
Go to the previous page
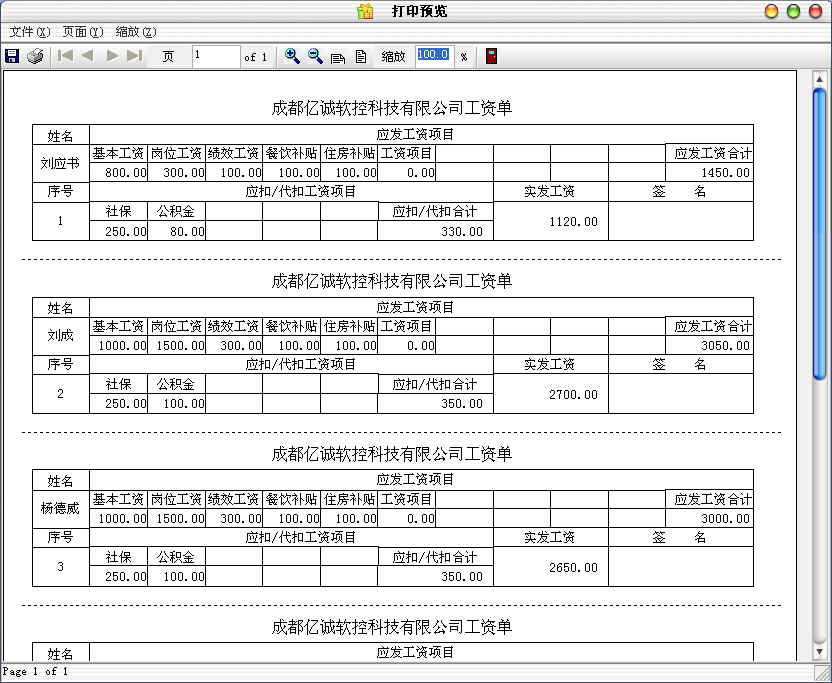(87, 56)
